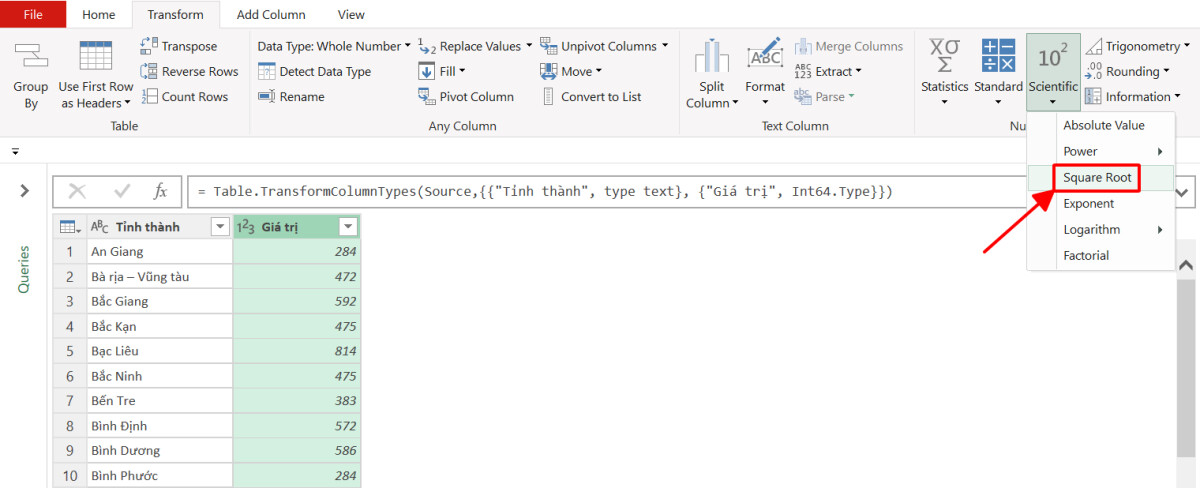Open the Logarithm submenu

click(x=1101, y=229)
